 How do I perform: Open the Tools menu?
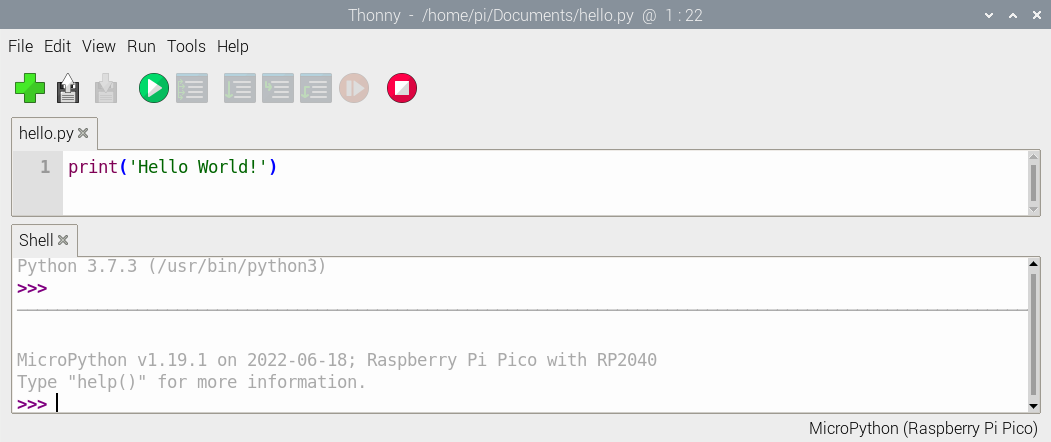(186, 46)
